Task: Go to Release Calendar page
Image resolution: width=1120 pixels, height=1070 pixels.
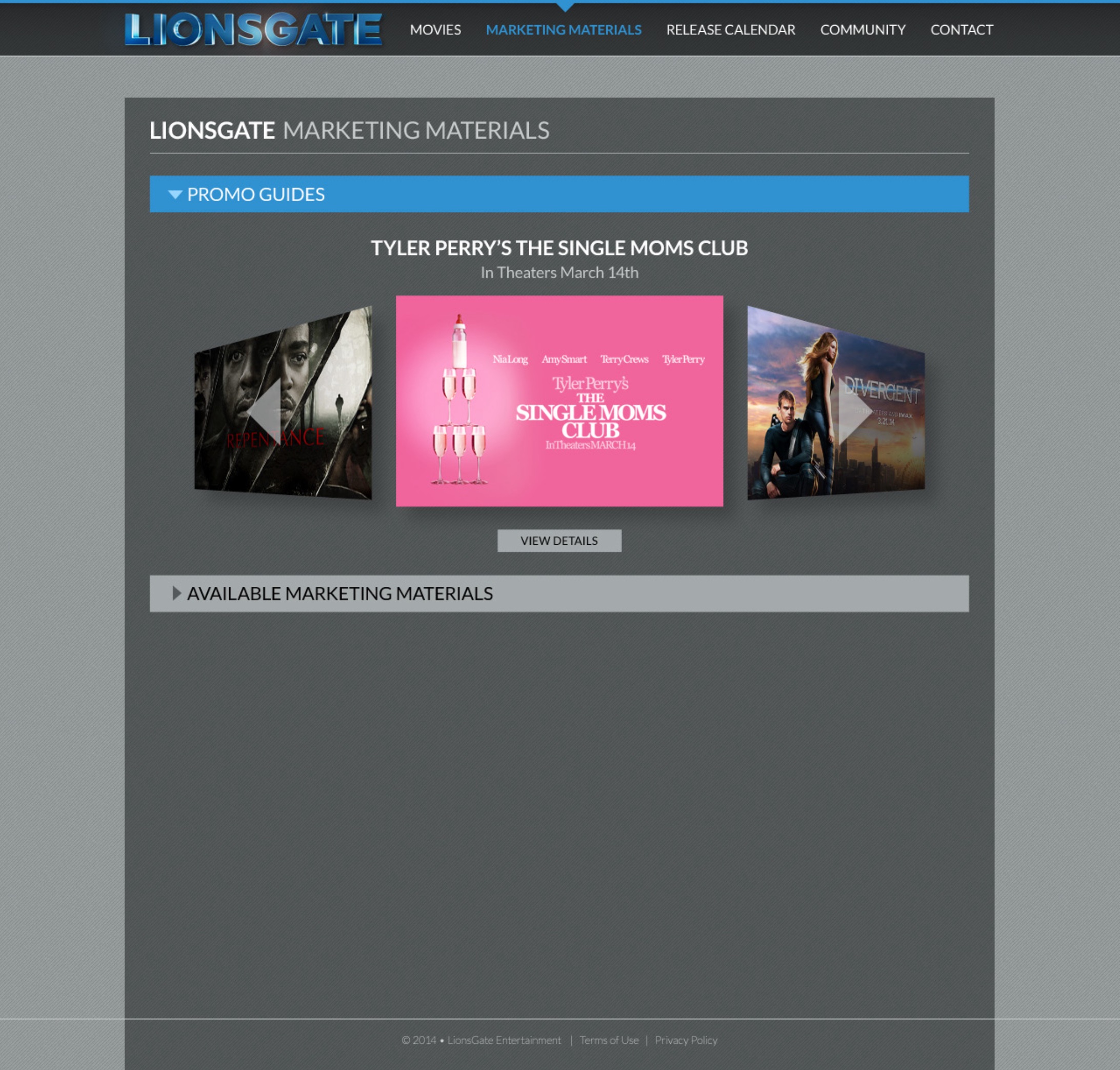Action: 730,30
